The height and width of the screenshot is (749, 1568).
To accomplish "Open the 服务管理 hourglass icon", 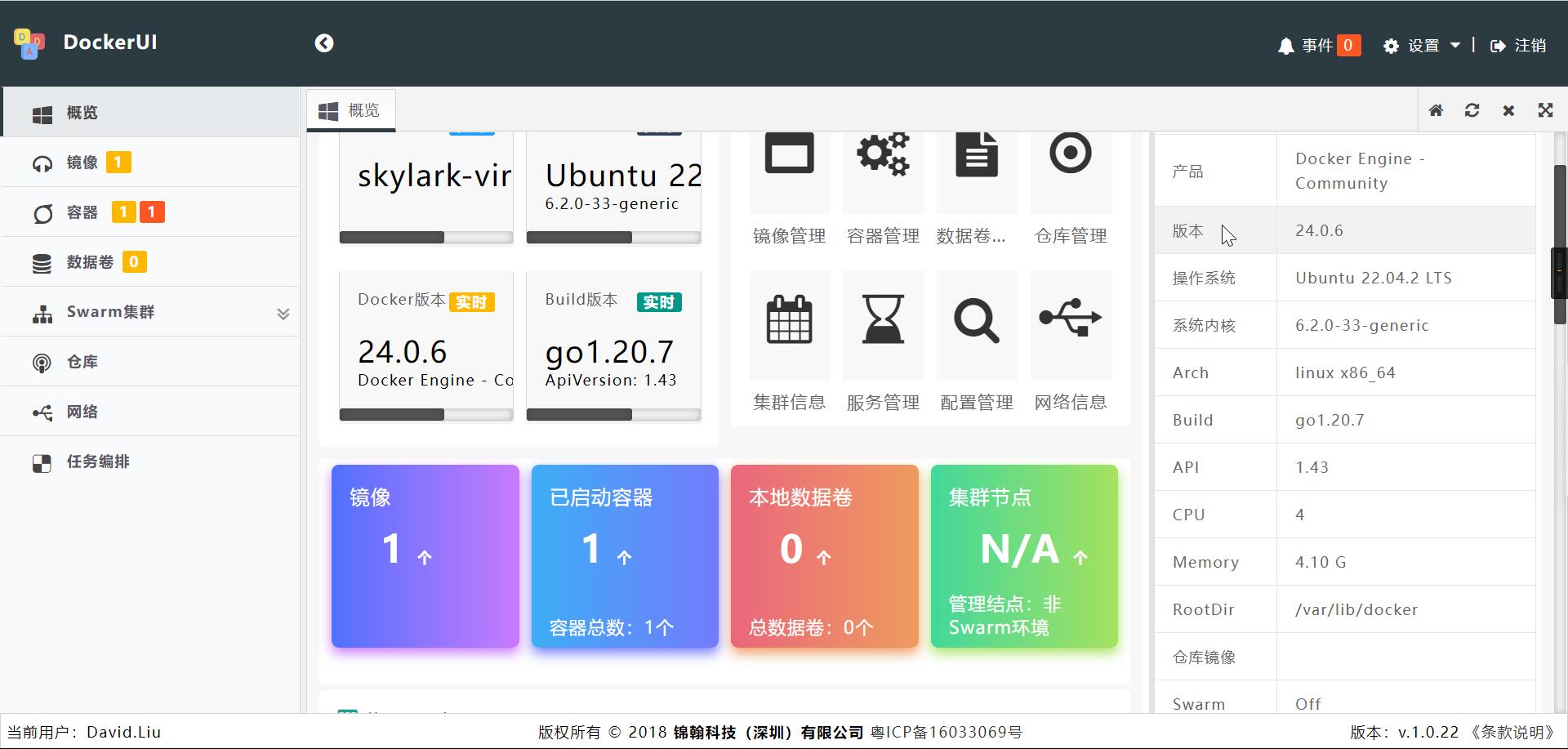I will pos(883,319).
